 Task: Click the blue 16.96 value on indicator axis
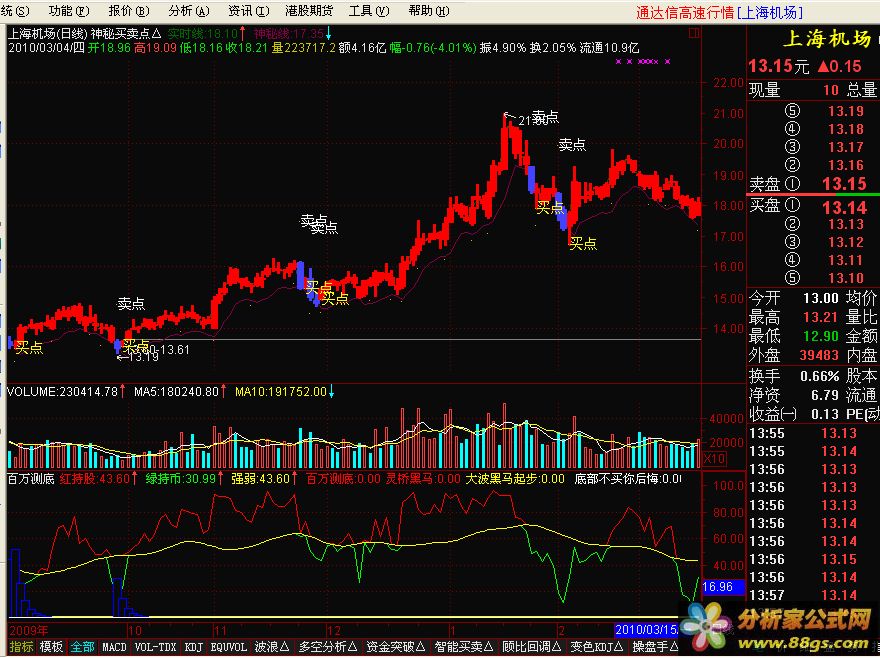point(722,587)
